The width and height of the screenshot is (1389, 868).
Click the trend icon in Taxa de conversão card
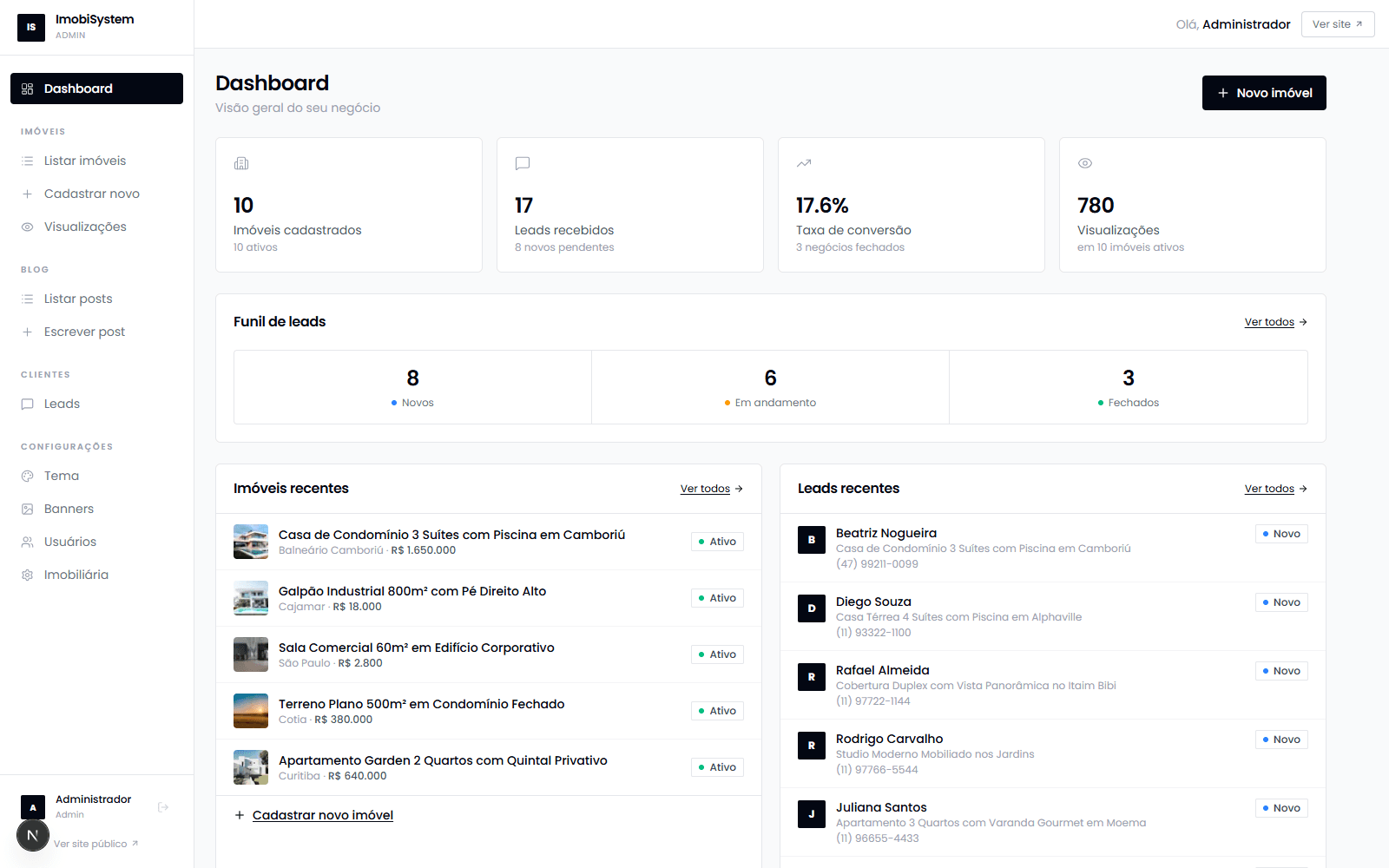click(x=804, y=163)
